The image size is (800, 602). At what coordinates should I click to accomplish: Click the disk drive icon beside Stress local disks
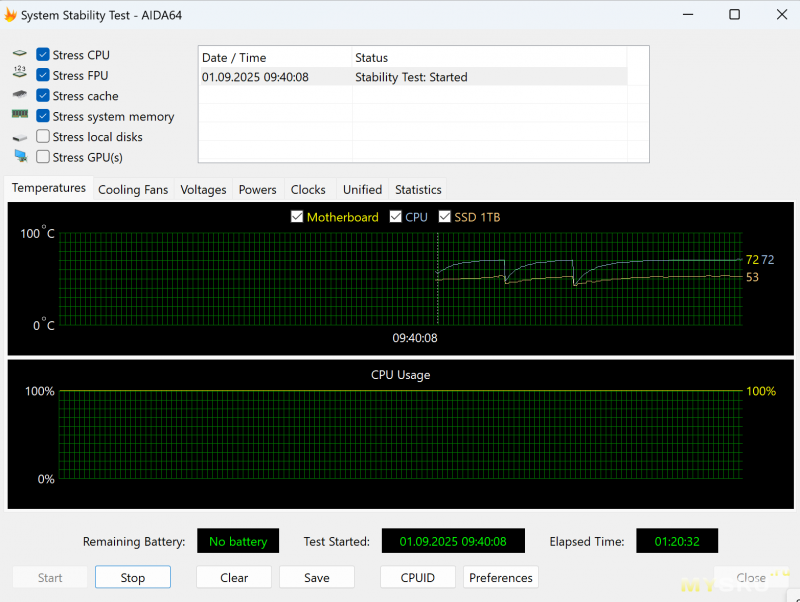point(19,138)
